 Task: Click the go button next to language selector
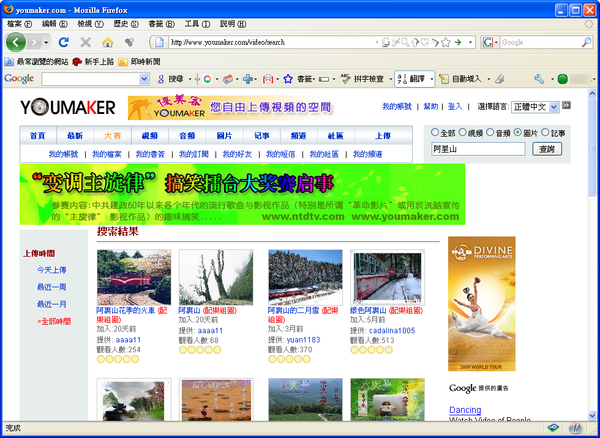click(566, 105)
